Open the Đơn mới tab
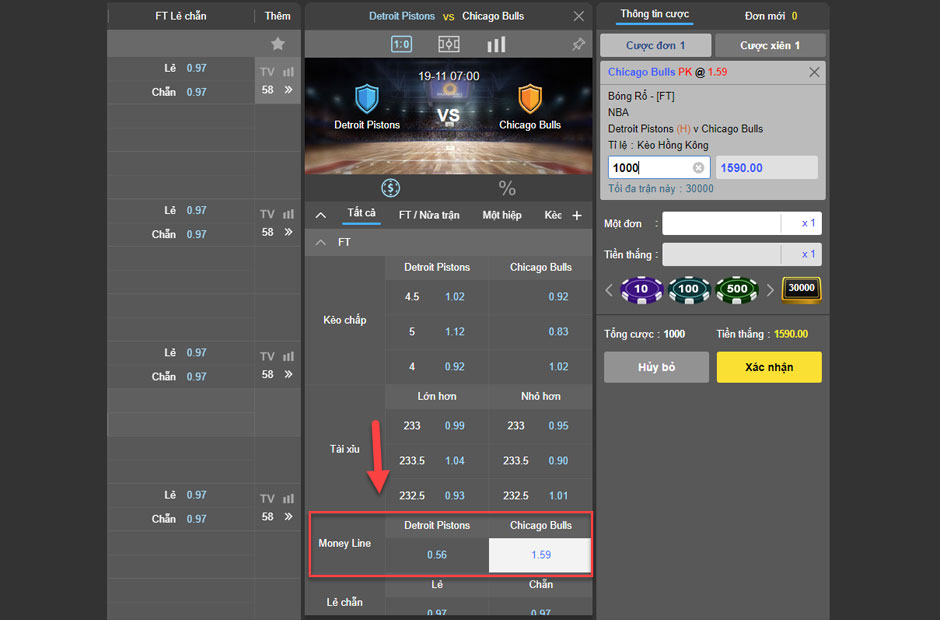This screenshot has width=940, height=620. [x=771, y=16]
